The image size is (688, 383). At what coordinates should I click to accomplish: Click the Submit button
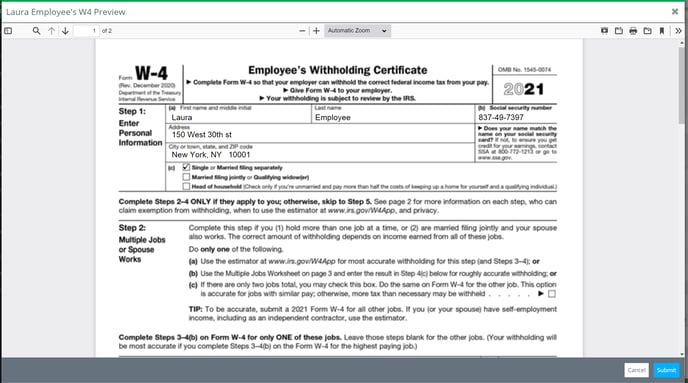pyautogui.click(x=666, y=370)
